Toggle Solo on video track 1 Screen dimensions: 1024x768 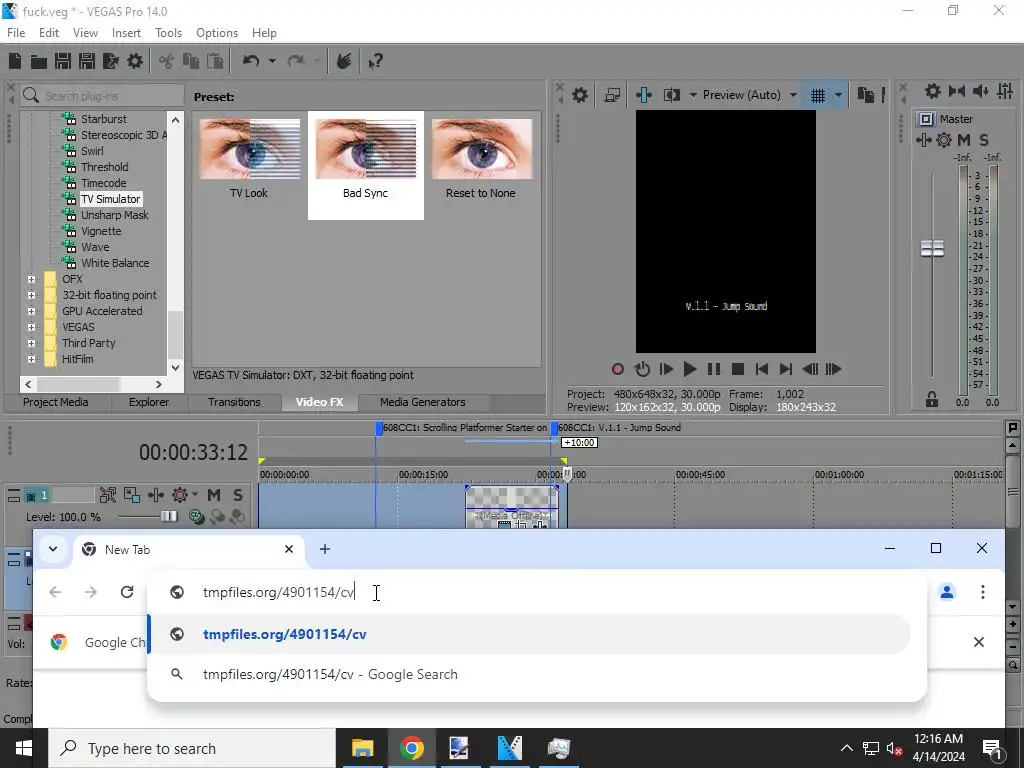[x=238, y=495]
